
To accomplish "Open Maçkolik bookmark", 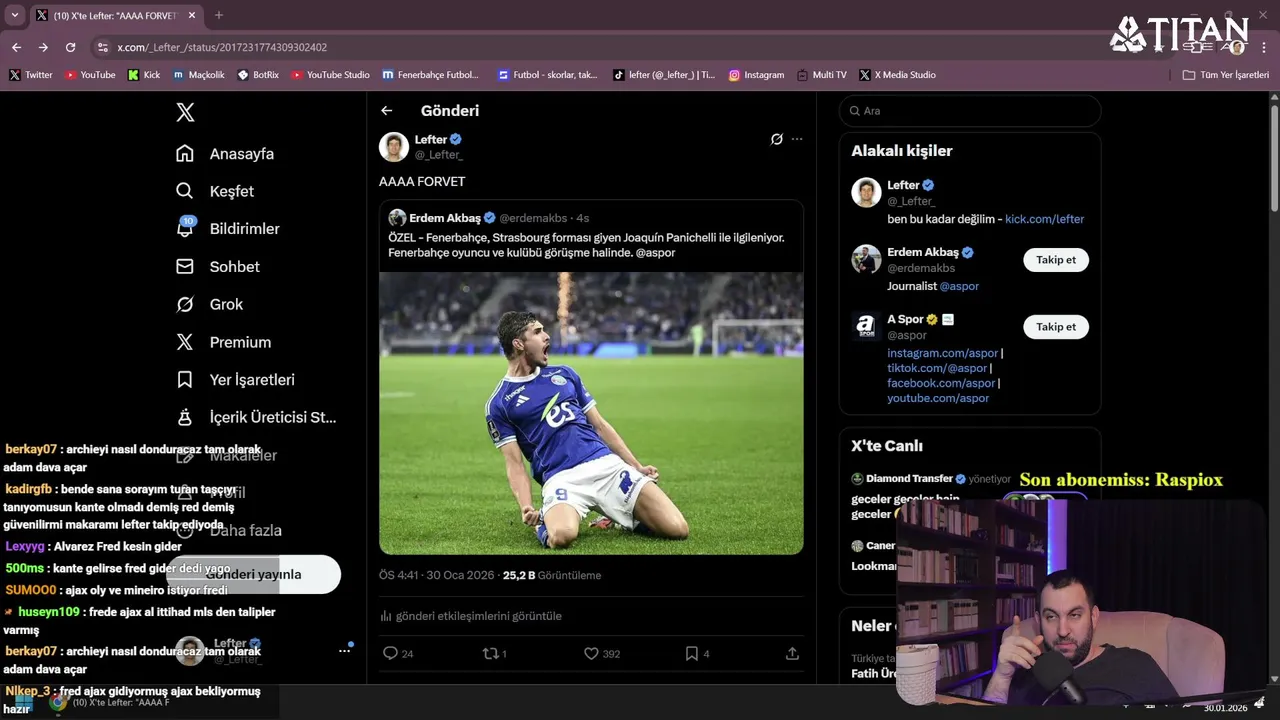I will [199, 75].
